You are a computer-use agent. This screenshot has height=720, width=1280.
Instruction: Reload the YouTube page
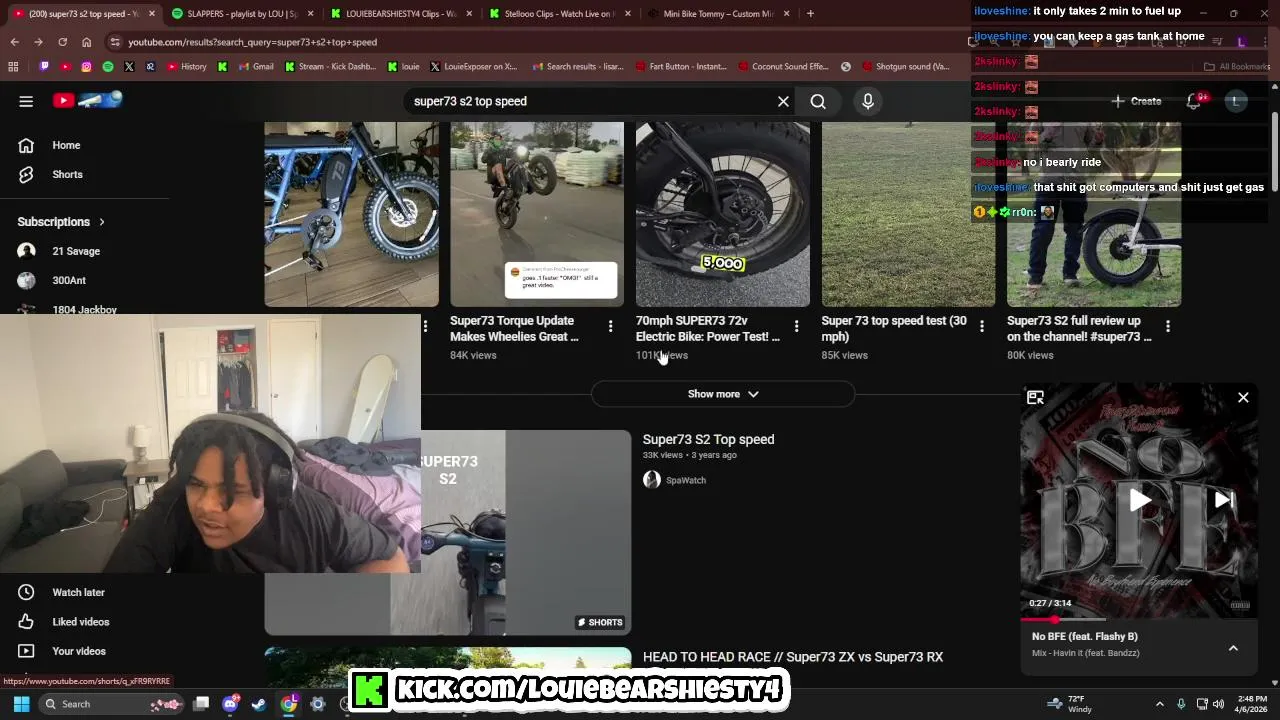coord(62,42)
